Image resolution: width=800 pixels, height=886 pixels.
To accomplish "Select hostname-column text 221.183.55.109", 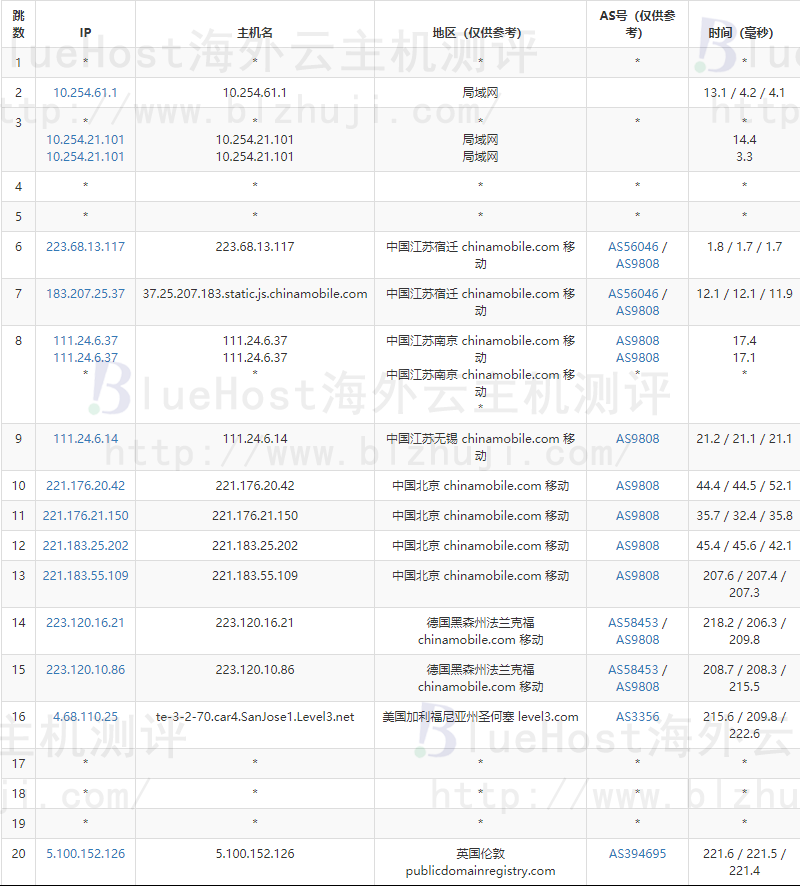I will click(255, 575).
